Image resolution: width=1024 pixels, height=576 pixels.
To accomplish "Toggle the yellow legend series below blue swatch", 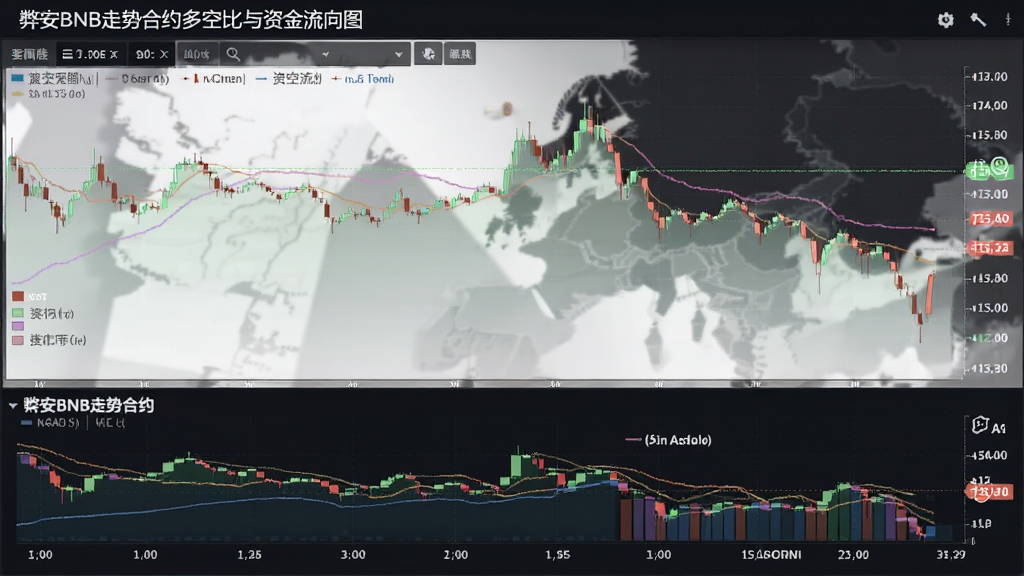I will (48, 94).
